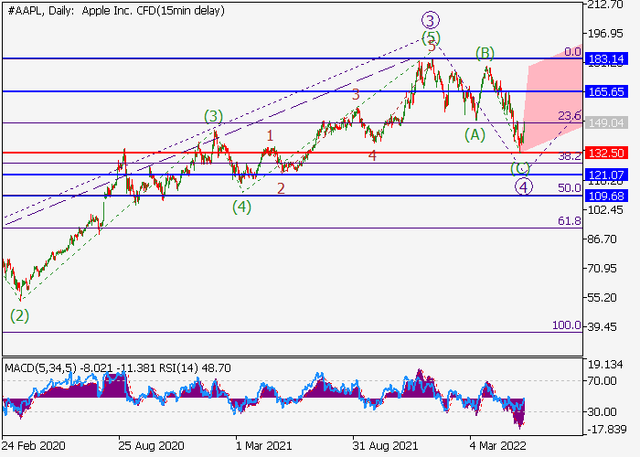Click the green (3) wave label

tap(213, 117)
